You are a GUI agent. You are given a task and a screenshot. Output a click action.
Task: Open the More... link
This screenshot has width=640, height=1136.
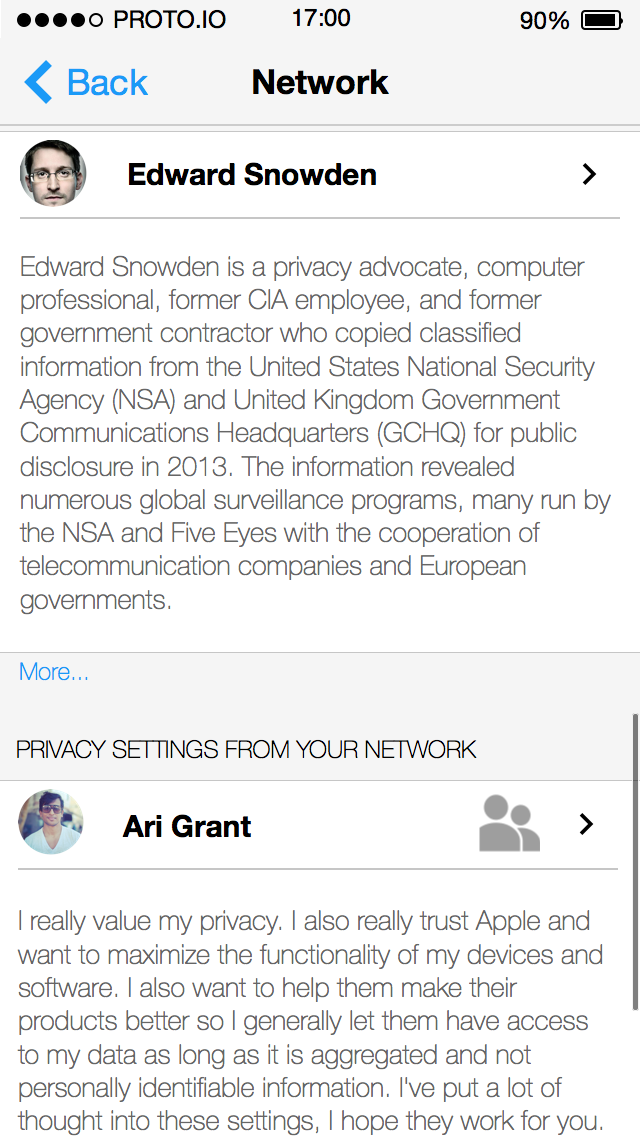click(54, 672)
